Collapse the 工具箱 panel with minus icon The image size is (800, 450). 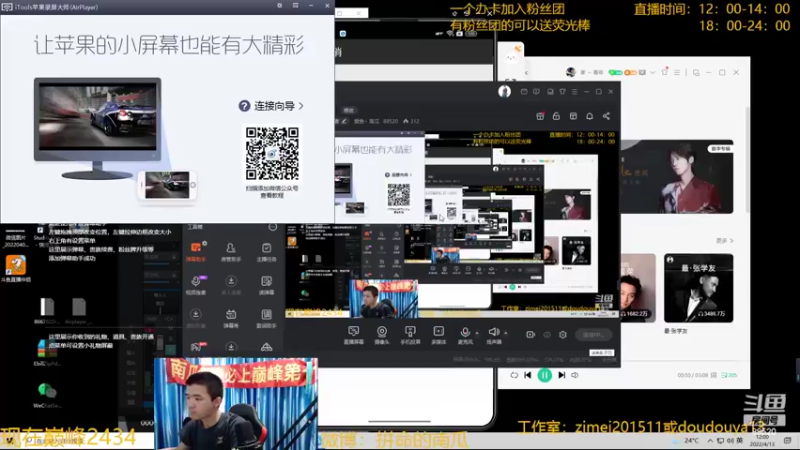[x=272, y=227]
